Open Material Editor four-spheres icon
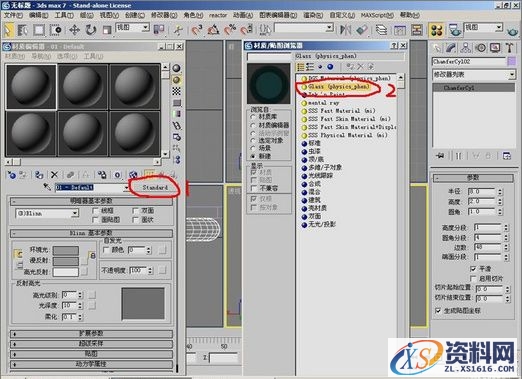The height and width of the screenshot is (379, 522). click(436, 30)
